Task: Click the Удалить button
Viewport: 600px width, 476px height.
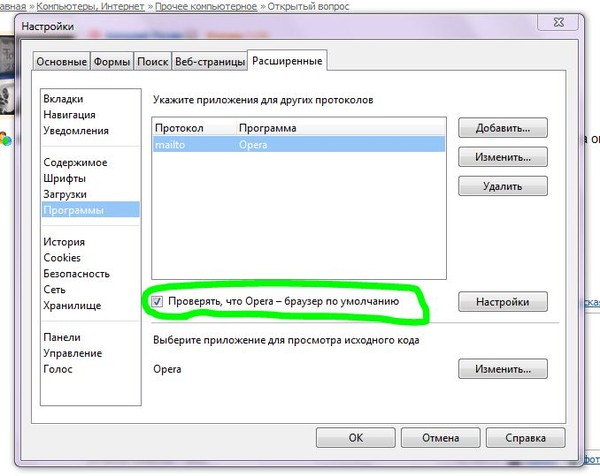Action: pos(503,186)
